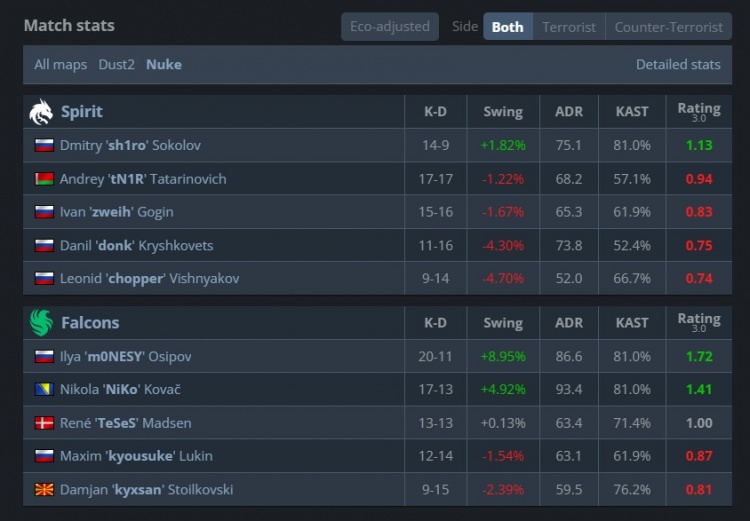Viewport: 750px width, 521px height.
Task: Open the Detailed stats link
Action: [678, 64]
